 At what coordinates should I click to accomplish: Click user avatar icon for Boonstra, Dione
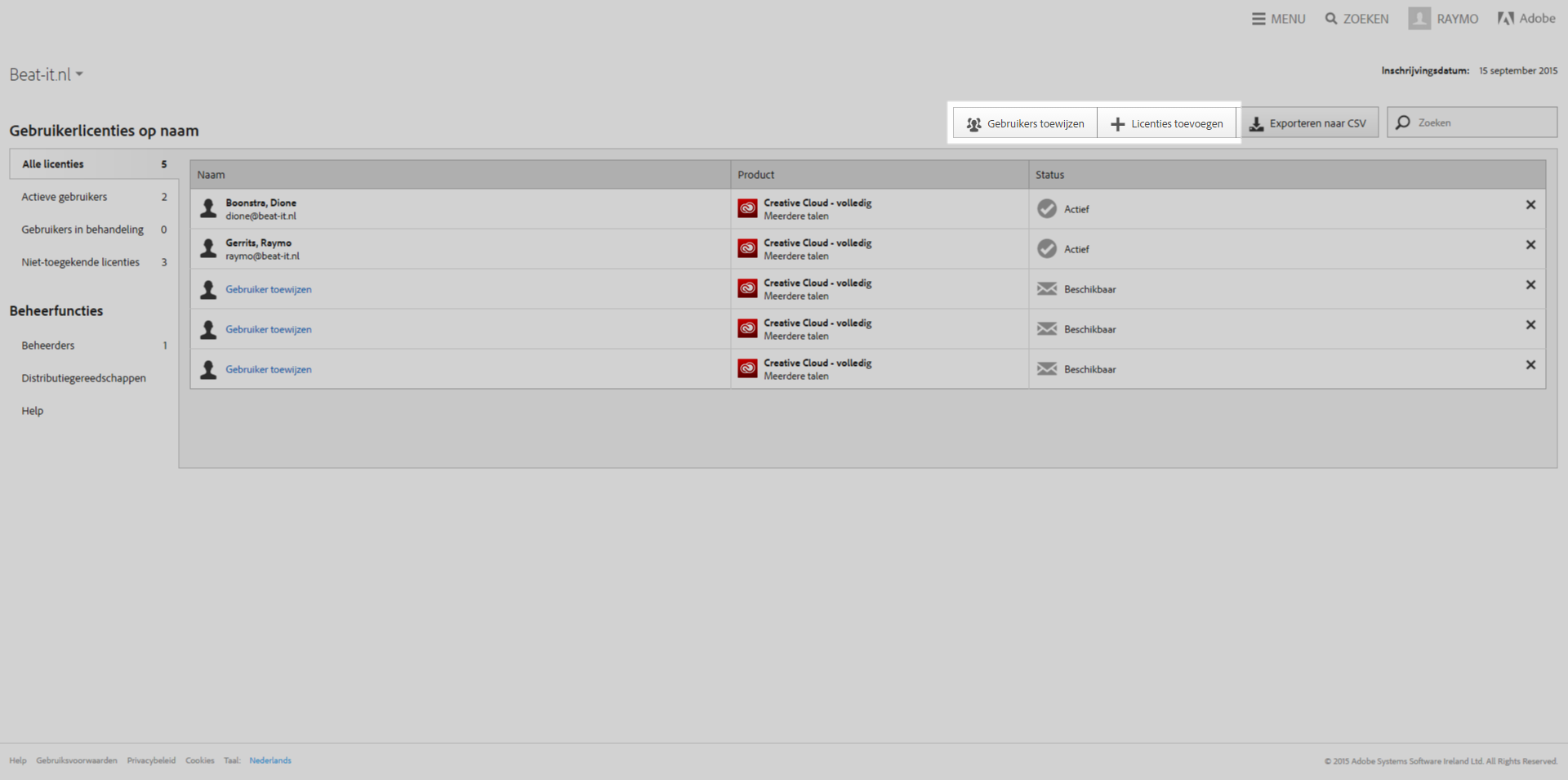pos(208,208)
